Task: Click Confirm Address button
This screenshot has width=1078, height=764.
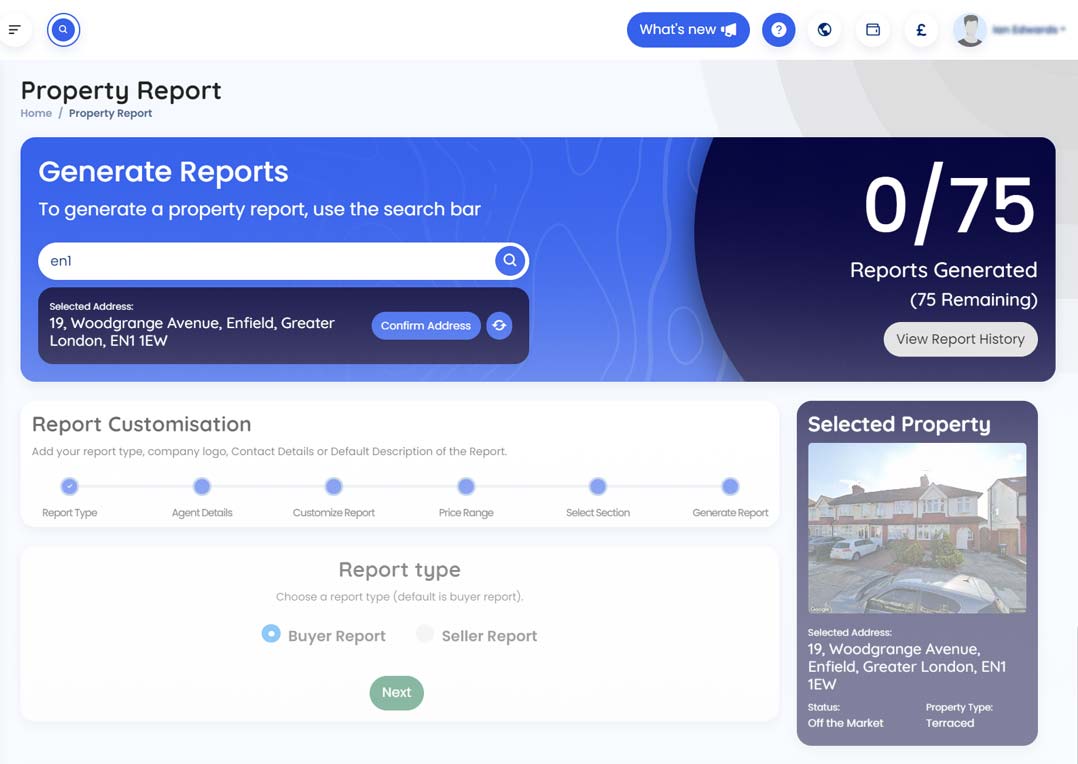Action: [x=426, y=325]
